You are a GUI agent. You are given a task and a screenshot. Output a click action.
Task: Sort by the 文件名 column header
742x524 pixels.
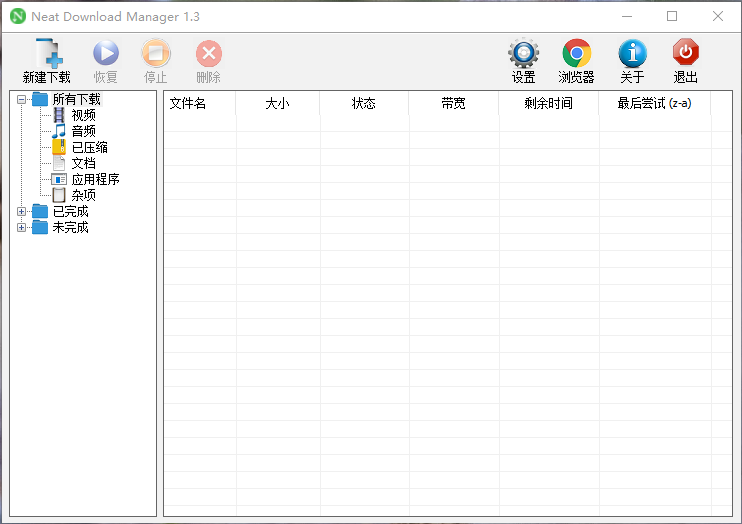pos(200,103)
